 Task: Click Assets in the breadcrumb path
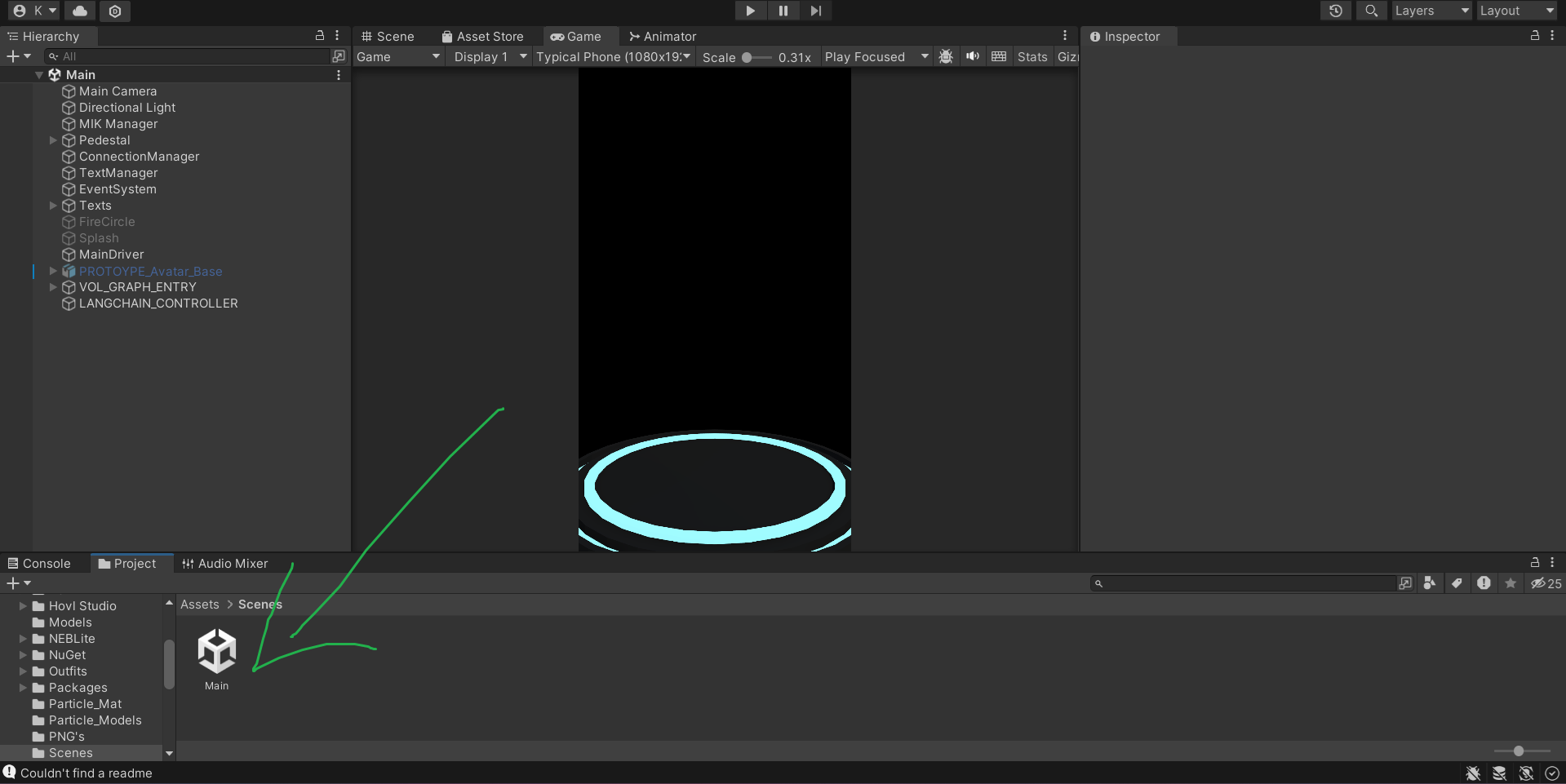coord(200,605)
